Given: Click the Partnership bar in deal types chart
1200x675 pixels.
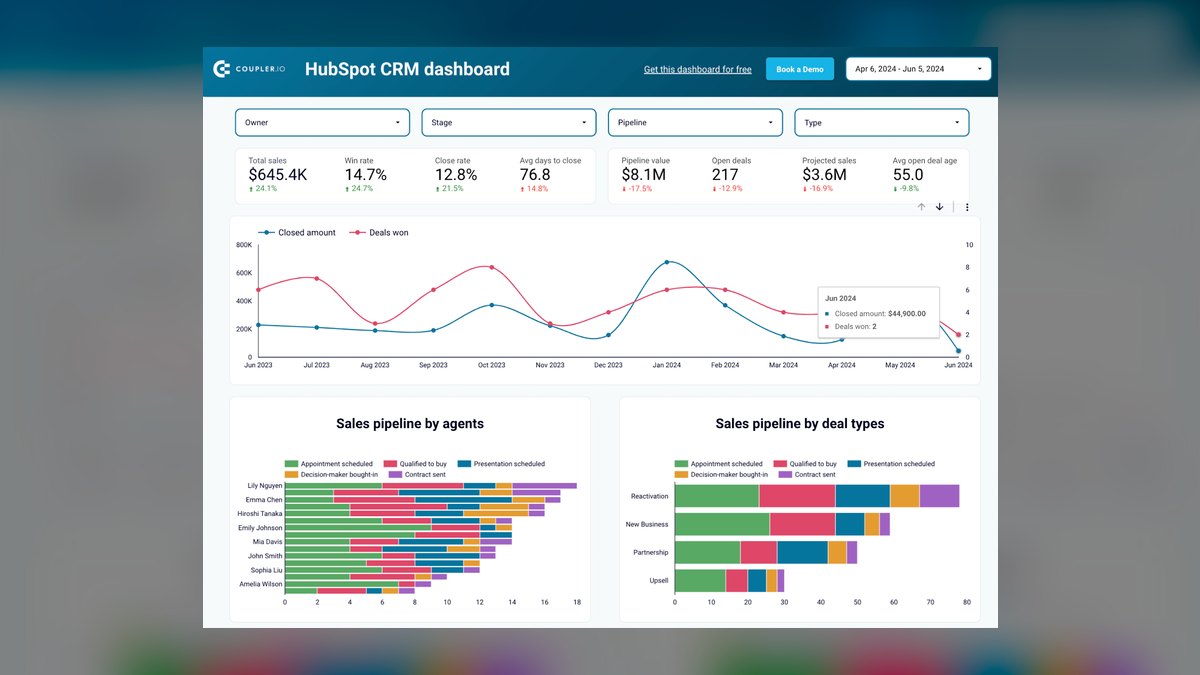Looking at the screenshot, I should (766, 552).
